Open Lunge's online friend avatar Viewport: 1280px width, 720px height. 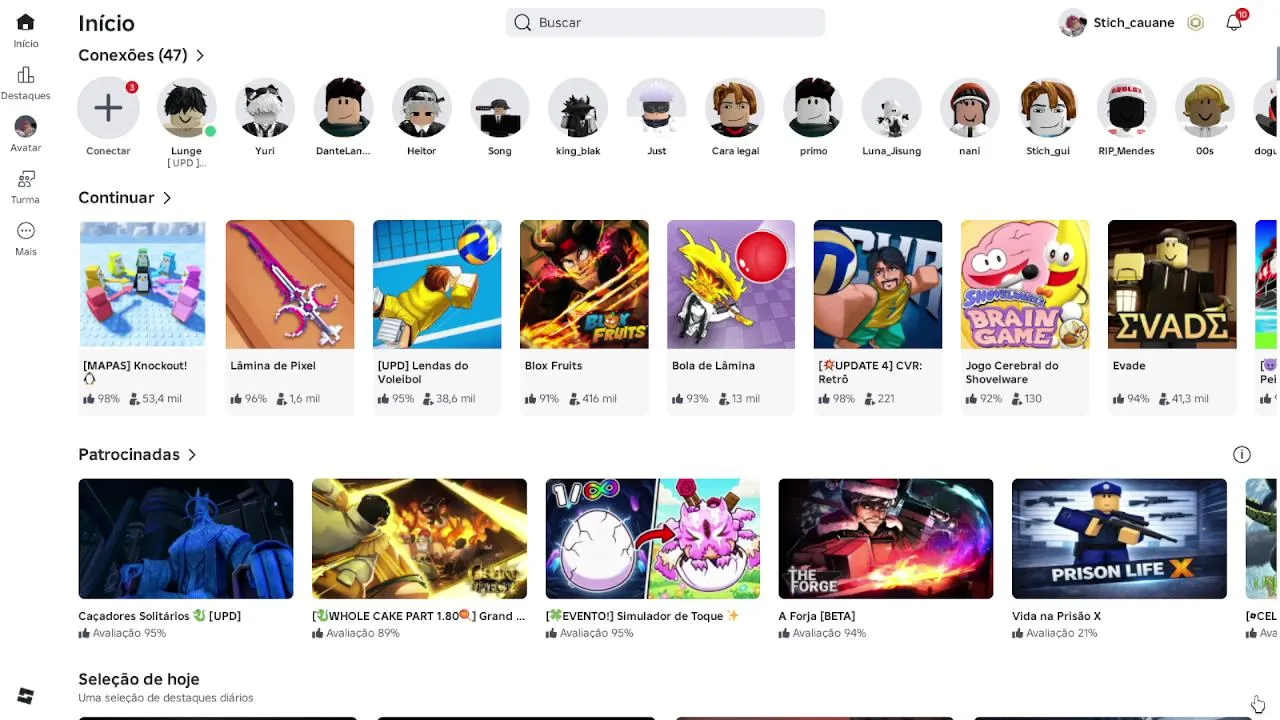[186, 108]
